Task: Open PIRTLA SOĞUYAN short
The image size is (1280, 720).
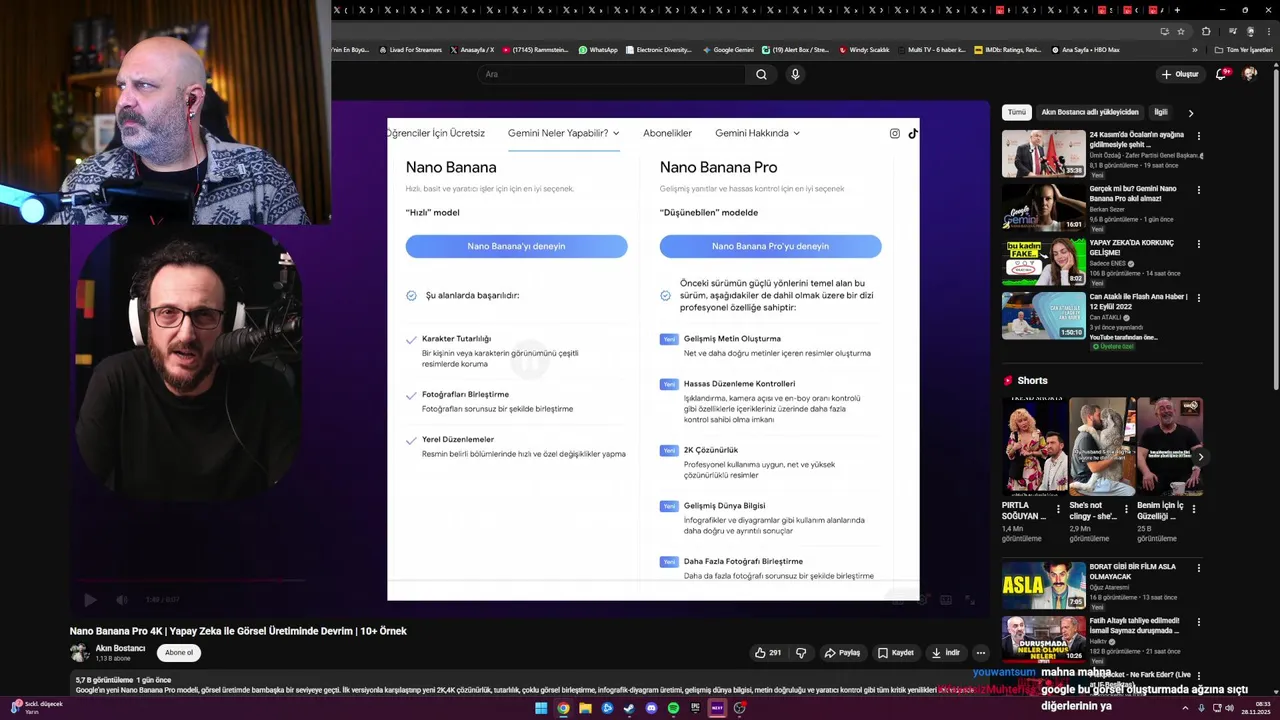Action: 1035,447
